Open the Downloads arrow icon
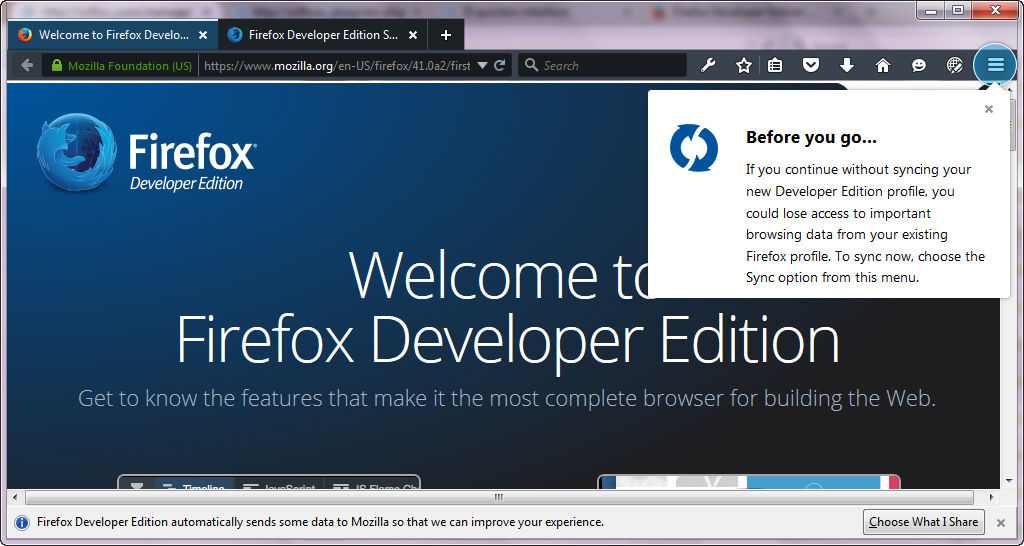Screen dimensions: 1024x546 (847, 65)
